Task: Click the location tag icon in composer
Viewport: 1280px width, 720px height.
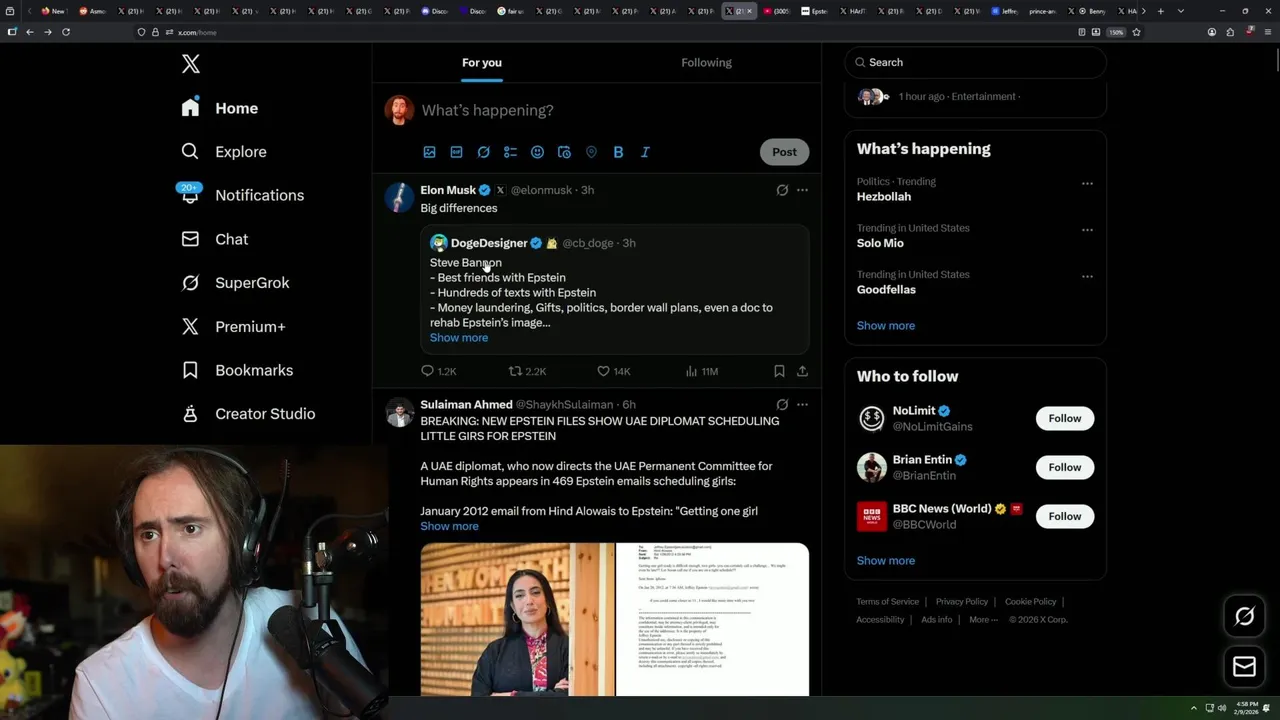Action: (x=591, y=152)
